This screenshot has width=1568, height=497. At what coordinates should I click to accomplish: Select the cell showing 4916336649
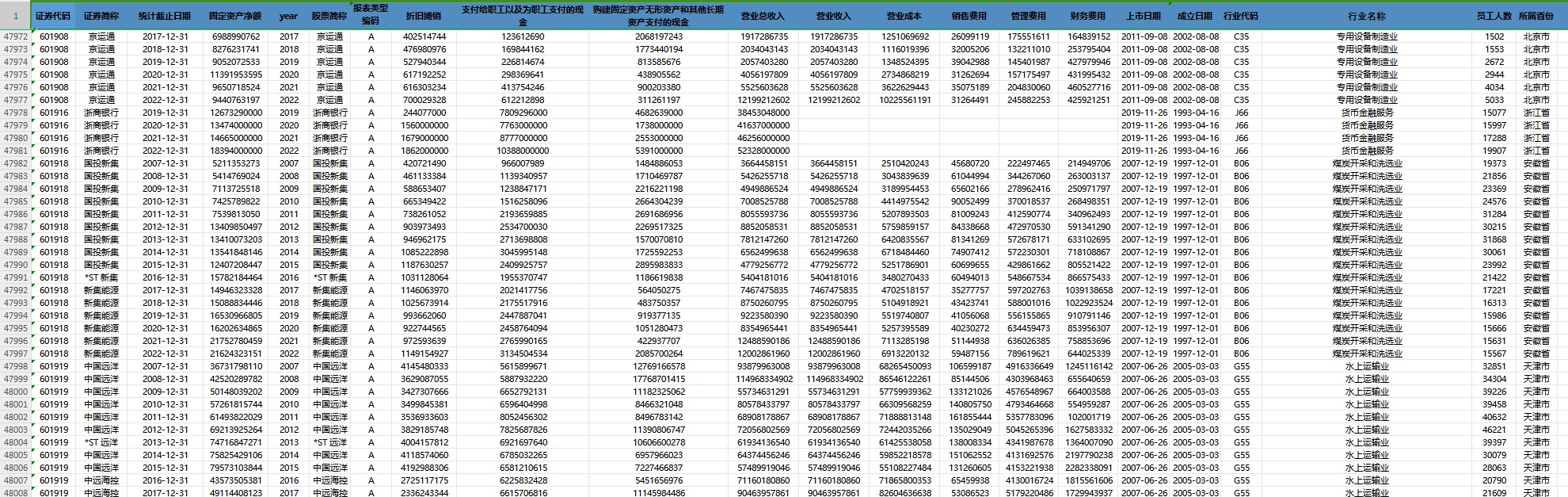(x=1029, y=366)
